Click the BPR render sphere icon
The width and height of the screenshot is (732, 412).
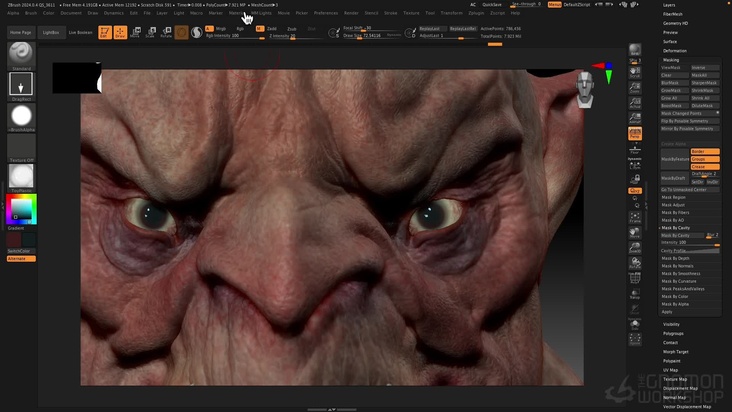[x=635, y=49]
